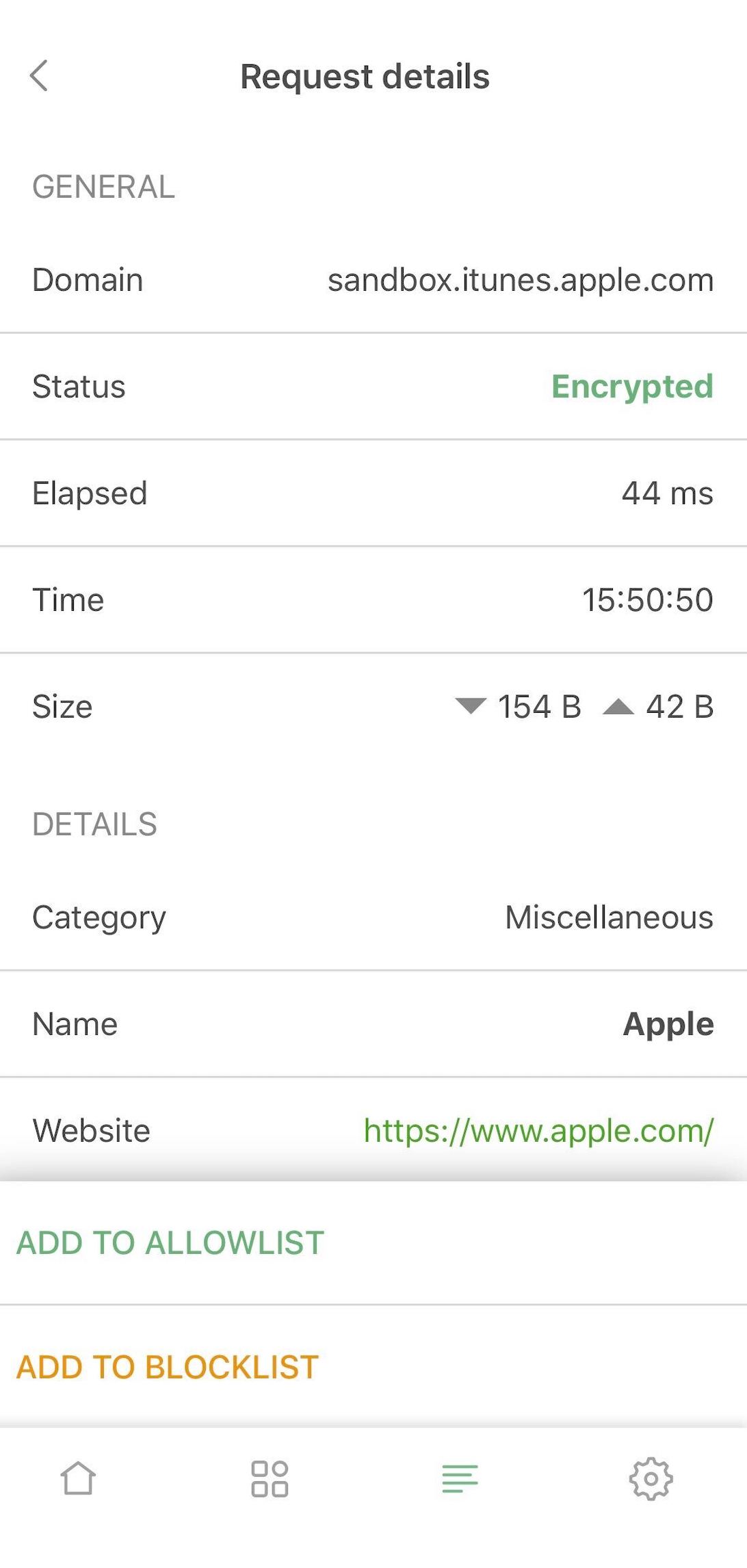This screenshot has width=747, height=1568.
Task: Tap the upload arrow beside 42 B
Action: click(x=618, y=707)
